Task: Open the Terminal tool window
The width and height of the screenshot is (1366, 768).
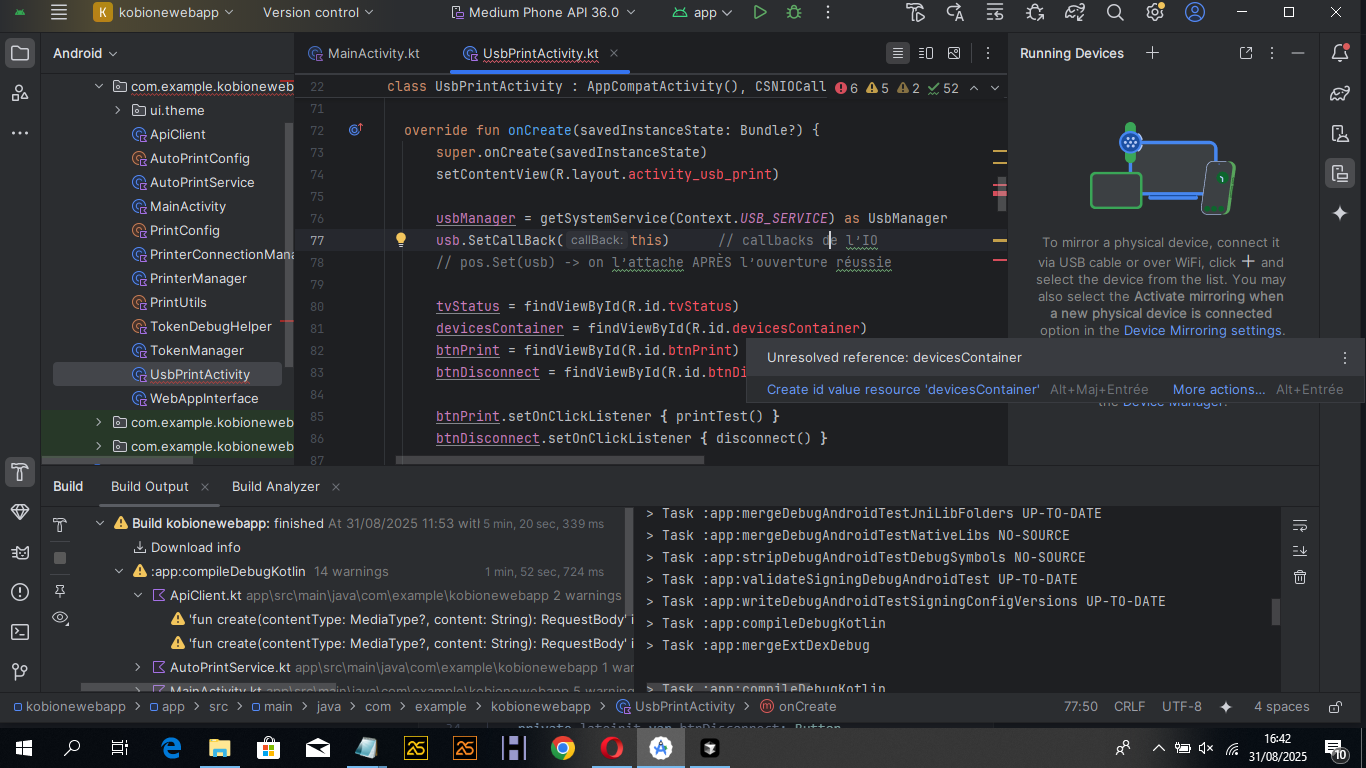Action: click(x=19, y=632)
